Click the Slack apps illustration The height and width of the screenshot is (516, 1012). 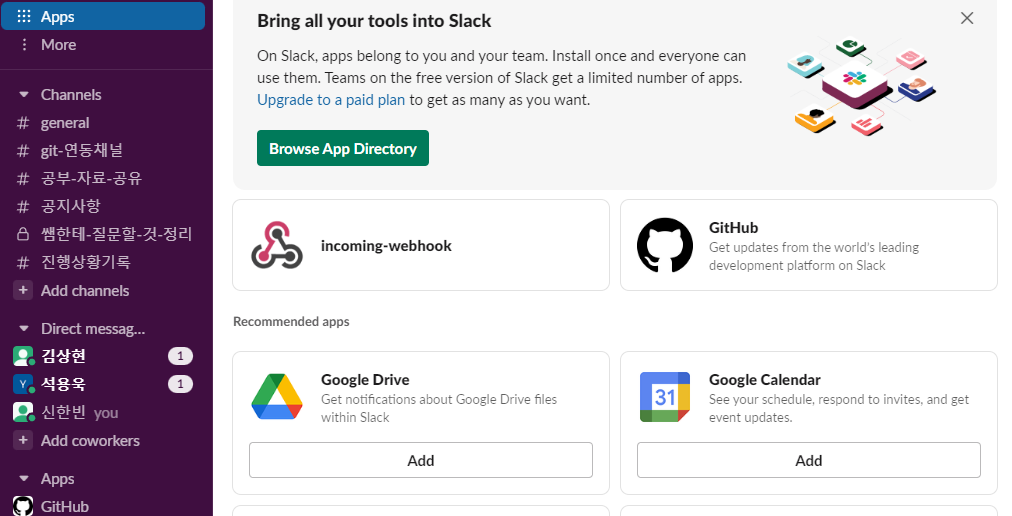pyautogui.click(x=862, y=85)
